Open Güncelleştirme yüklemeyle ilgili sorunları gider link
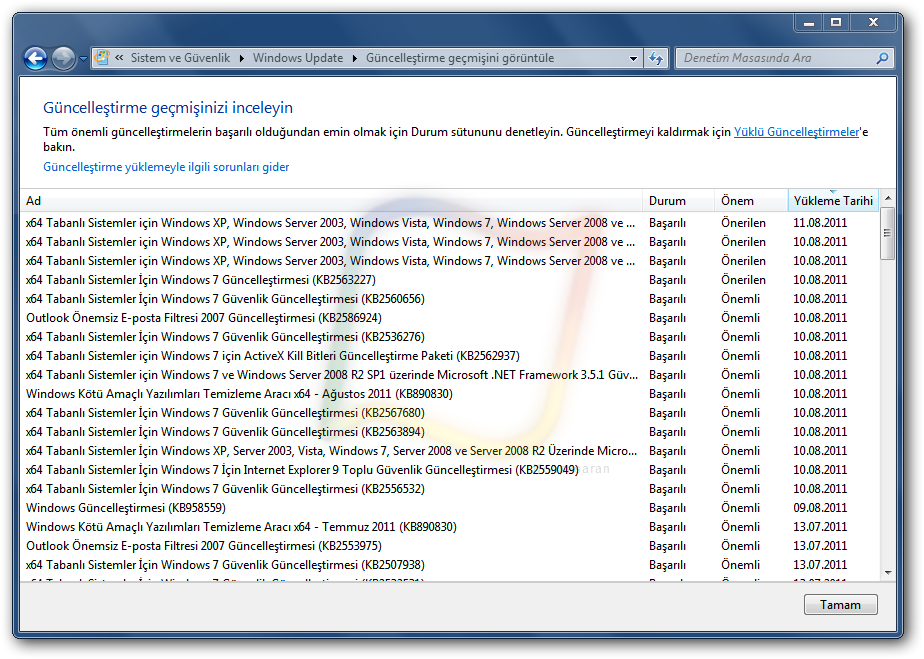Image resolution: width=924 pixels, height=659 pixels. click(166, 167)
